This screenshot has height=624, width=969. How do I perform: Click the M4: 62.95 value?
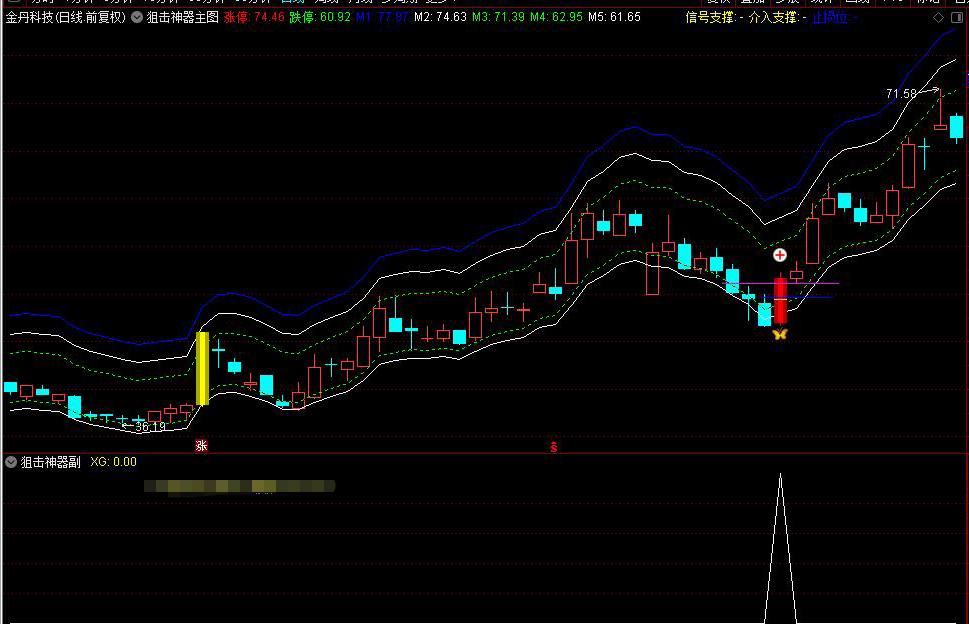pos(556,17)
